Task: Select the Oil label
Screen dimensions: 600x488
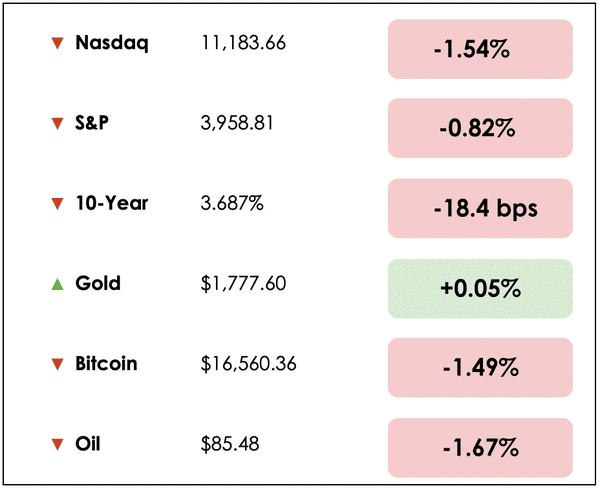Action: tap(90, 444)
